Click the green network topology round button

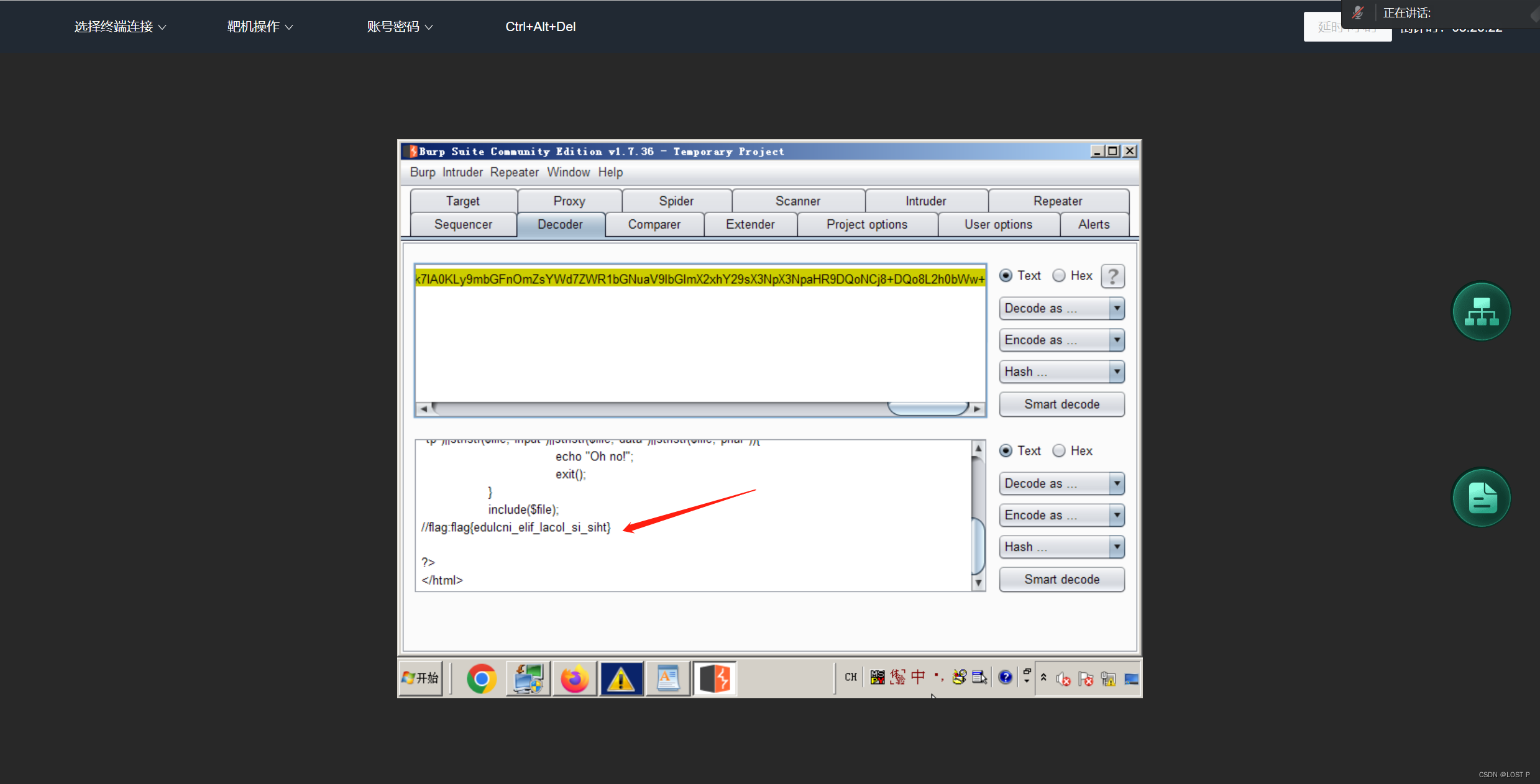1482,311
